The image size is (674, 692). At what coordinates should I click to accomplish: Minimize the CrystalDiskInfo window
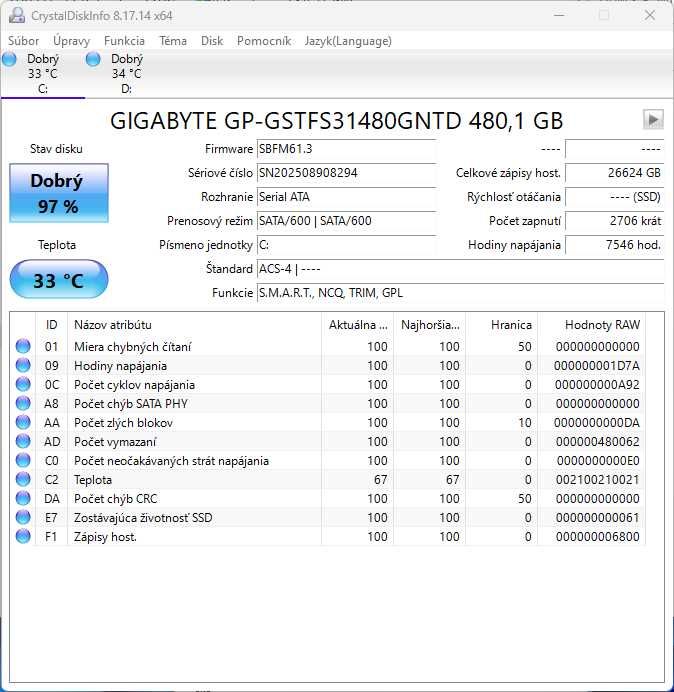coord(559,15)
